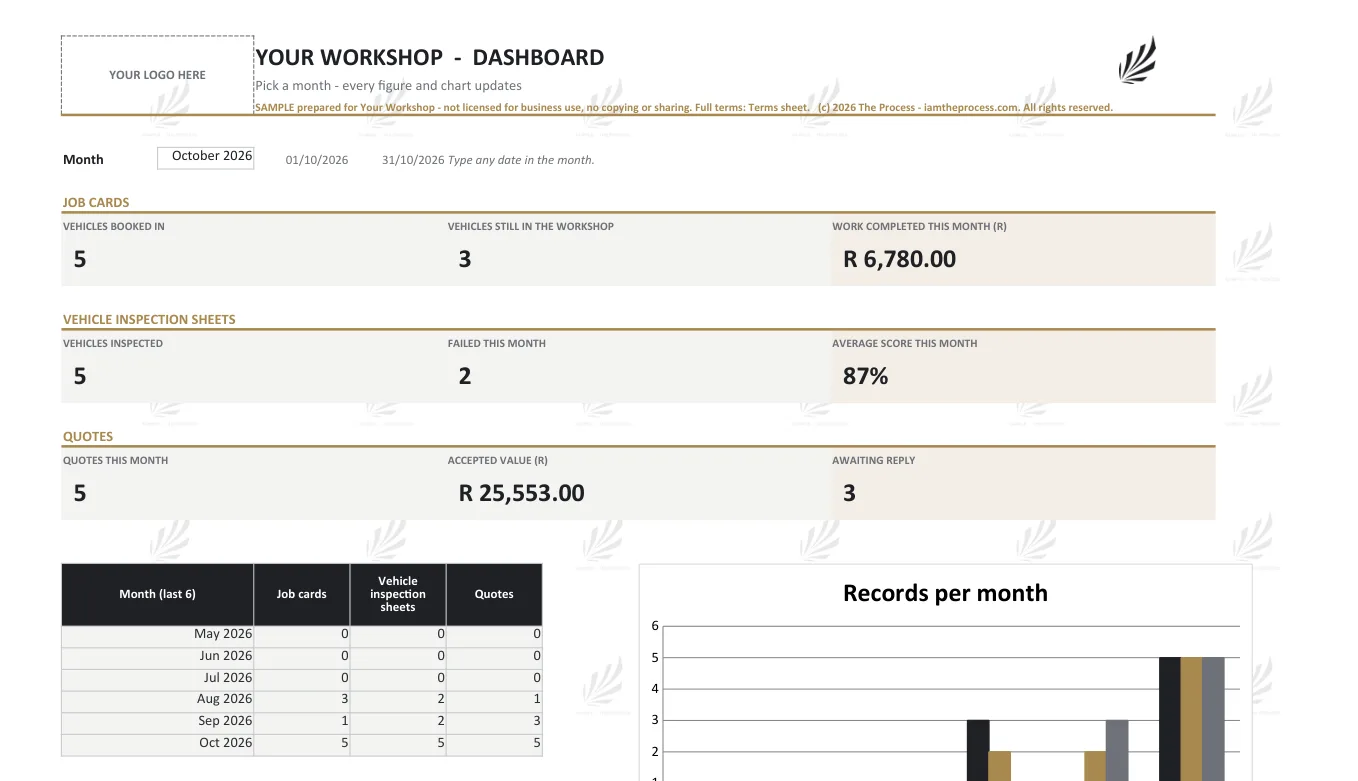Click the 'Quotes' table column header
This screenshot has width=1358, height=781.
(x=494, y=594)
